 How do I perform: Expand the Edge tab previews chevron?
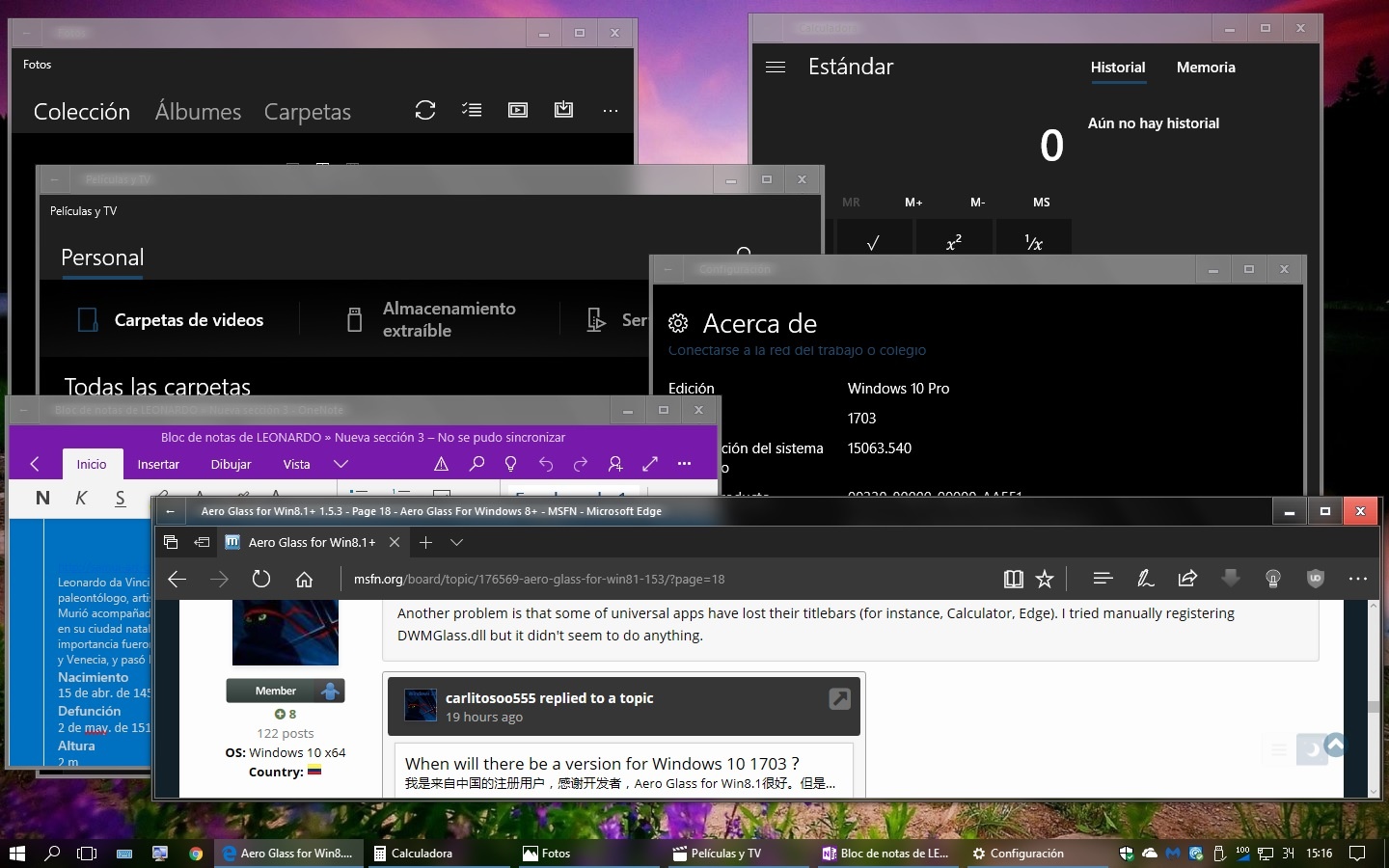(457, 542)
